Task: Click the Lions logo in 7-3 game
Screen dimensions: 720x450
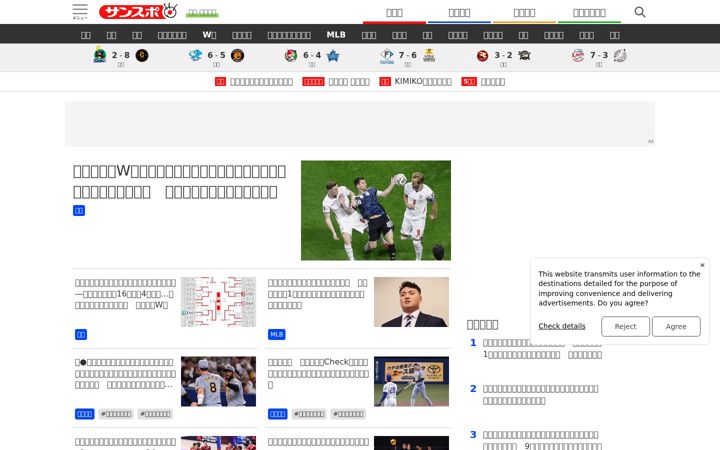Action: click(578, 56)
